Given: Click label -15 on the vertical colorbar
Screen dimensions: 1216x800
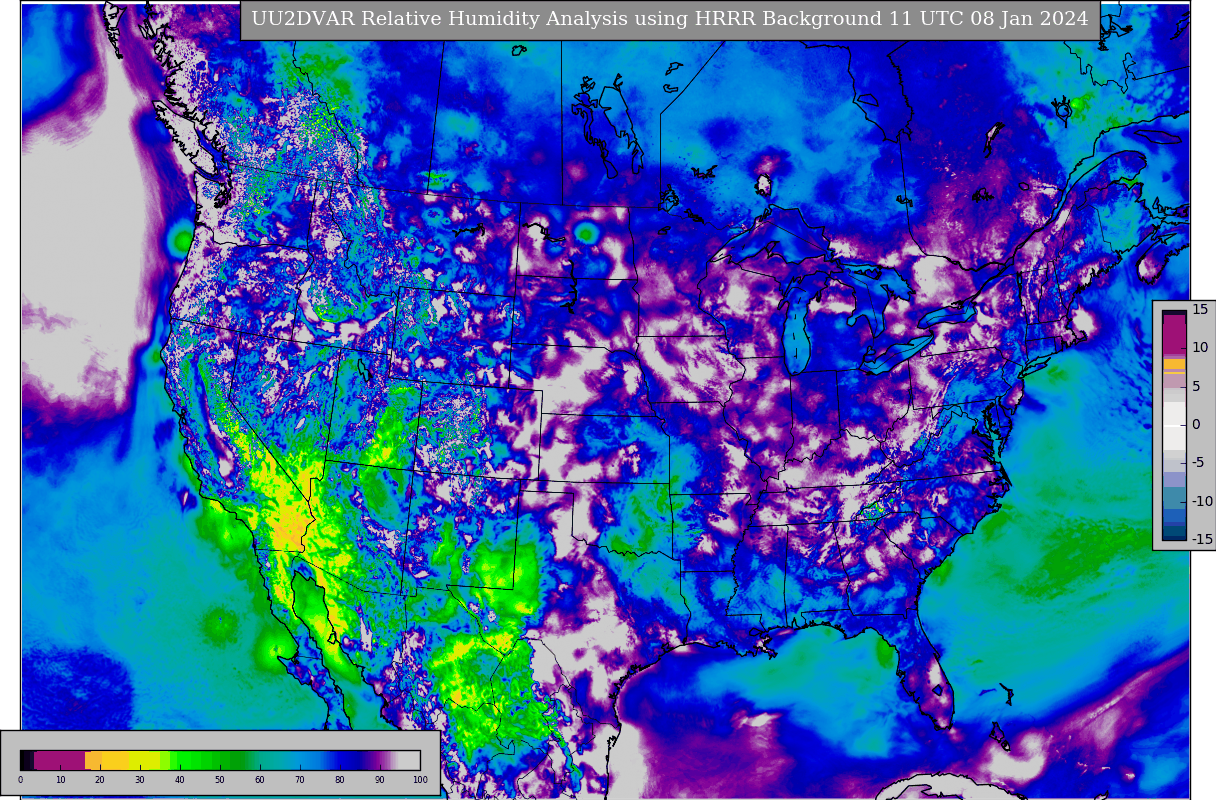Looking at the screenshot, I should pos(1201,539).
